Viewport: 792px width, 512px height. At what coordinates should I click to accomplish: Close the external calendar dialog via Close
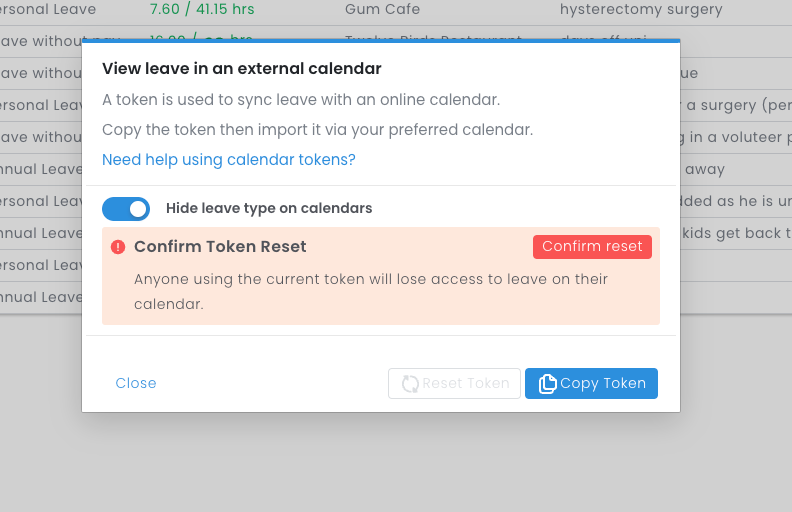pyautogui.click(x=136, y=383)
